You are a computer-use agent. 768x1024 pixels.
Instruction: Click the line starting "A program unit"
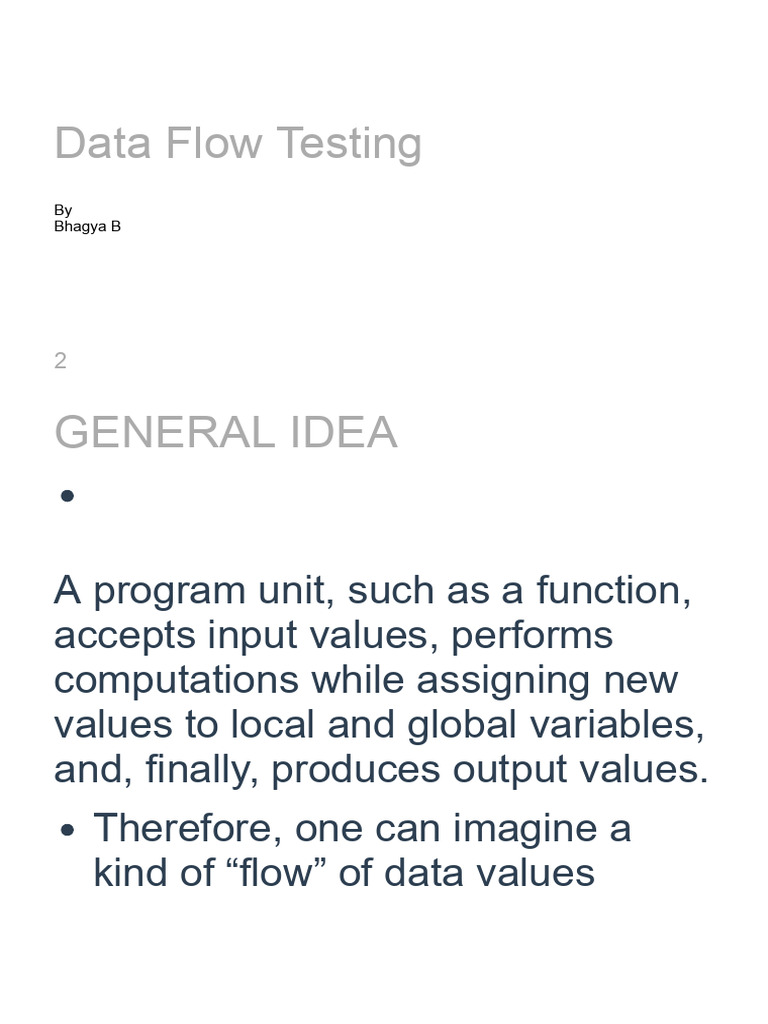pyautogui.click(x=372, y=591)
